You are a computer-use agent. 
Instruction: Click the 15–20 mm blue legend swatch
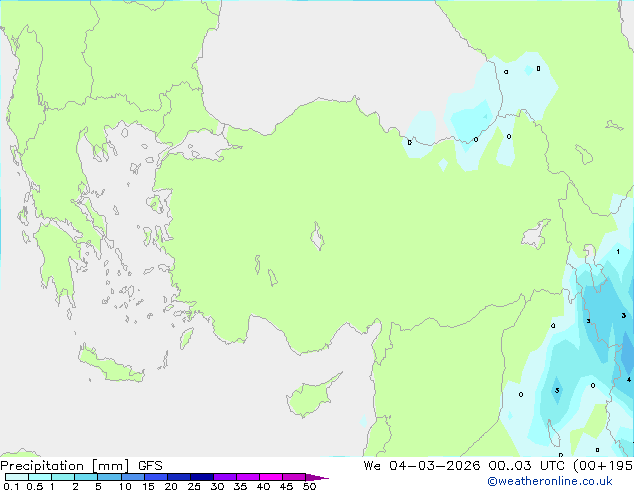(156, 477)
